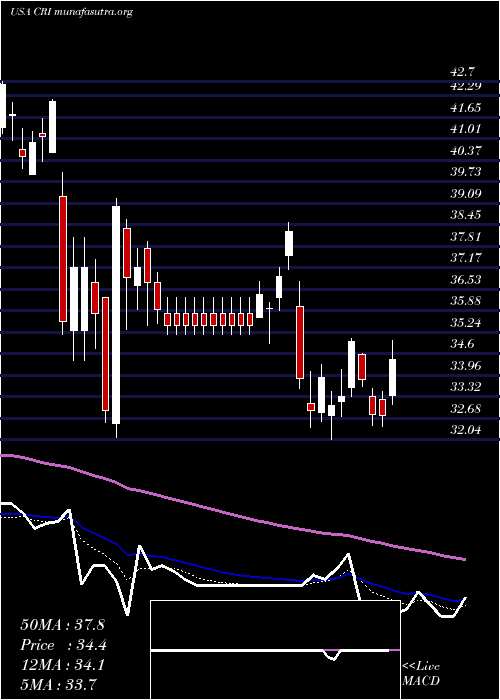The image size is (500, 700).
Task: Click the 12MA : 34.1 readout
Action: pos(62,665)
